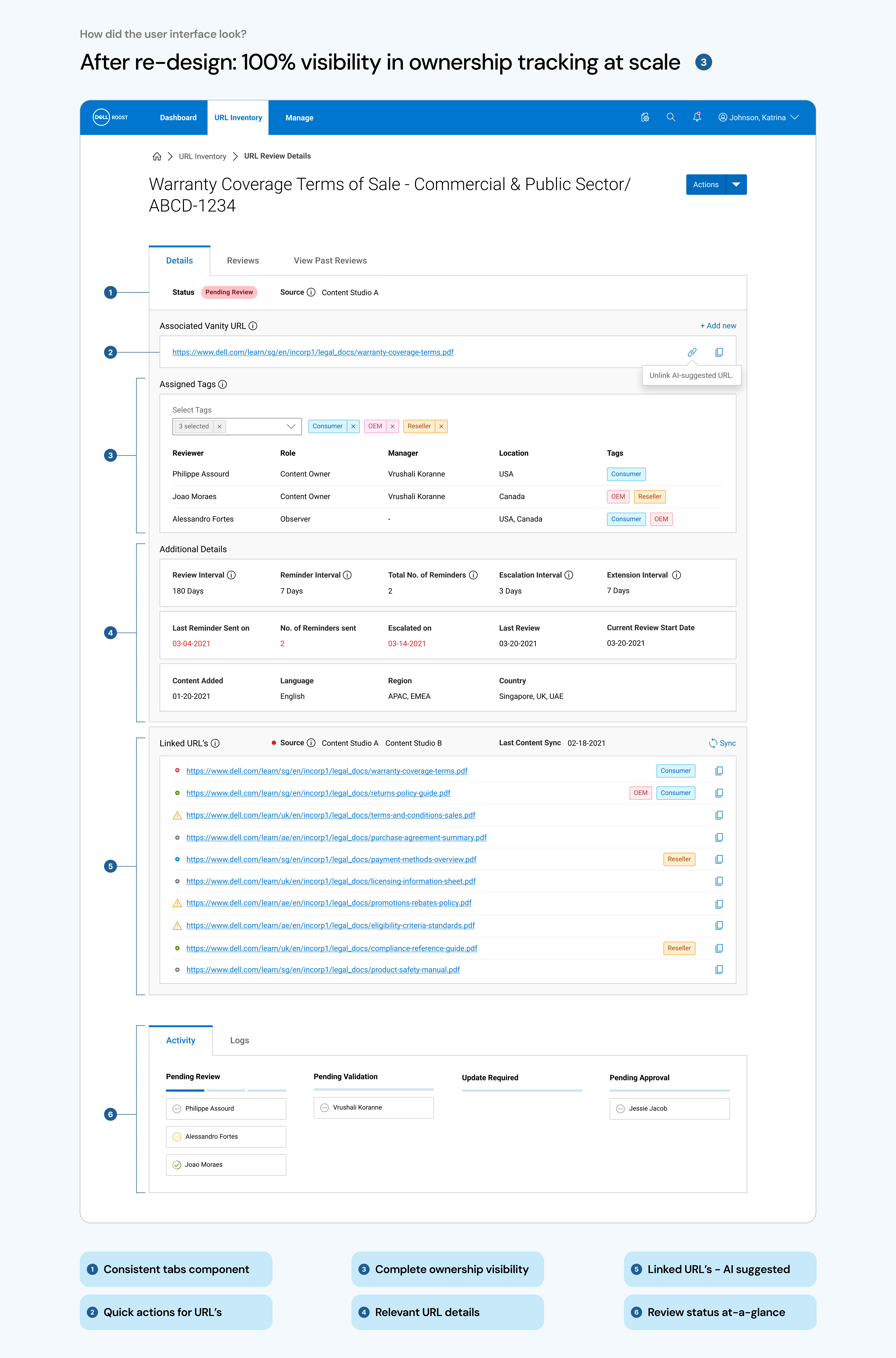This screenshot has height=1358, width=896.
Task: Open the eligibility-criteria-standards.pdf link
Action: pos(330,925)
